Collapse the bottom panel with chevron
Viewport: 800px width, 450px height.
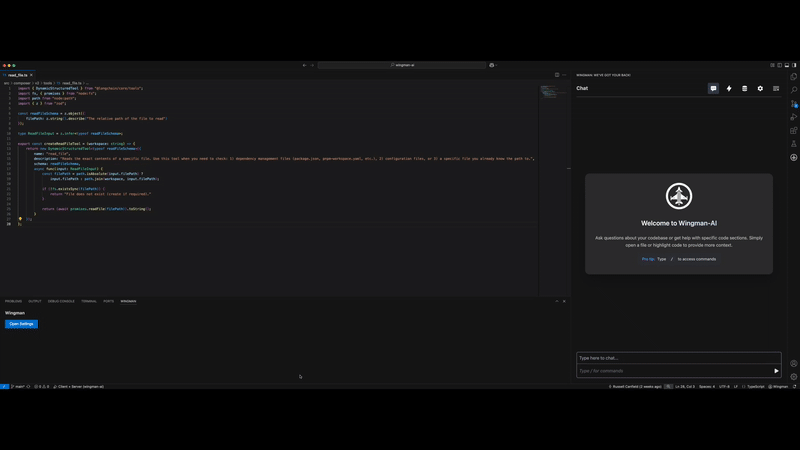(x=557, y=301)
